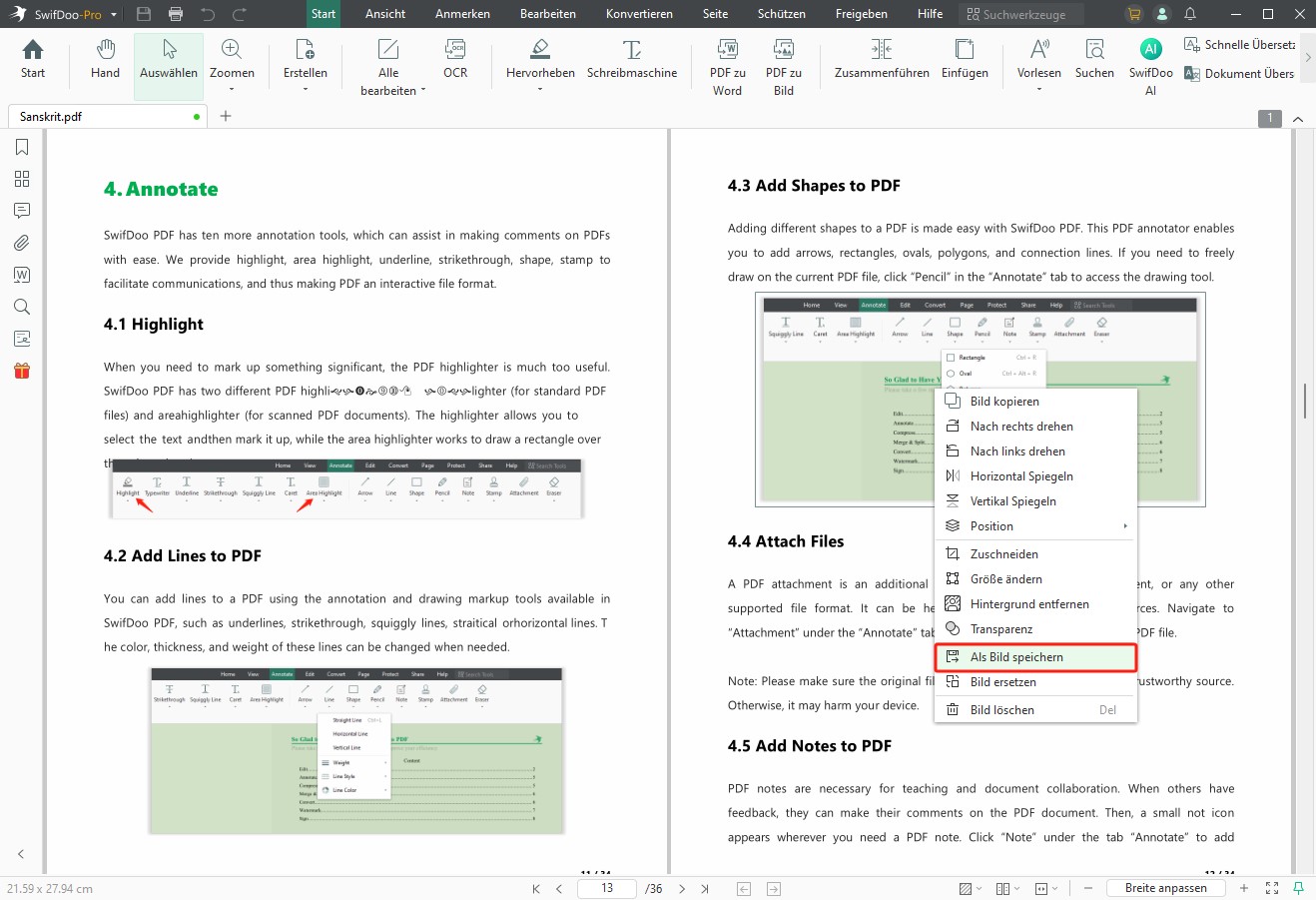Add a new tab with plus button

pyautogui.click(x=226, y=116)
